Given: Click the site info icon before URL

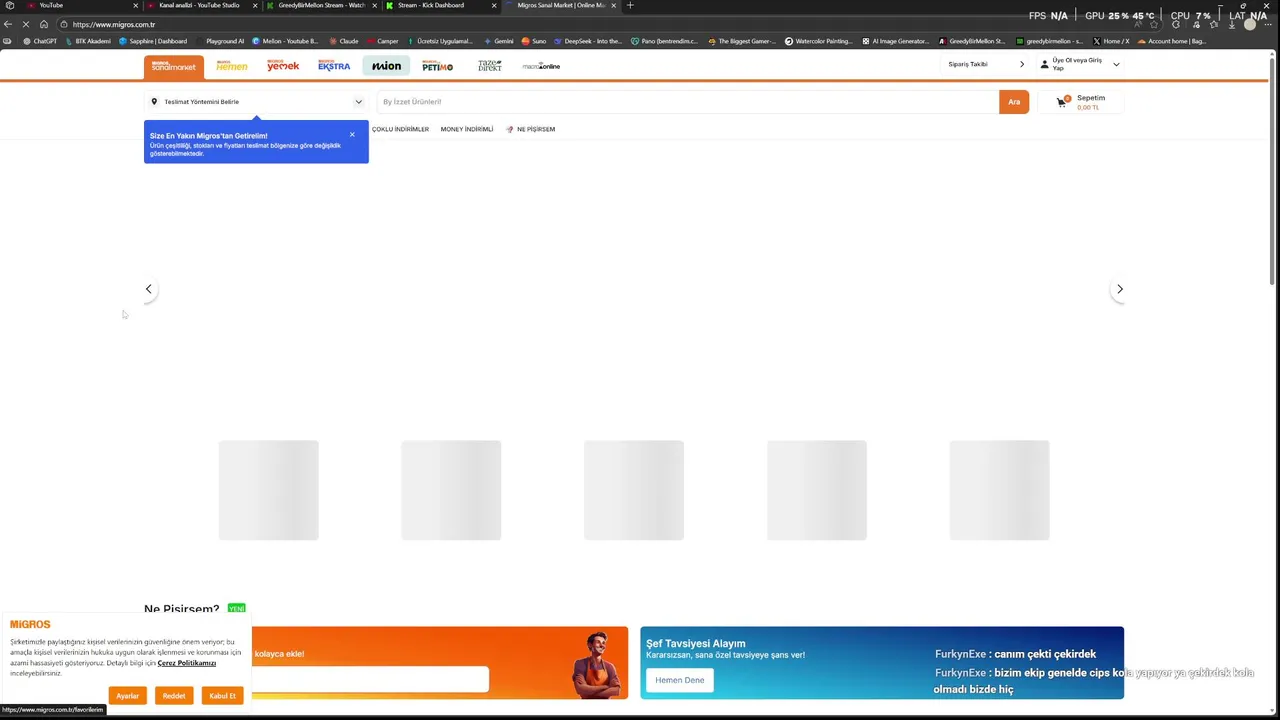Looking at the screenshot, I should click(64, 24).
